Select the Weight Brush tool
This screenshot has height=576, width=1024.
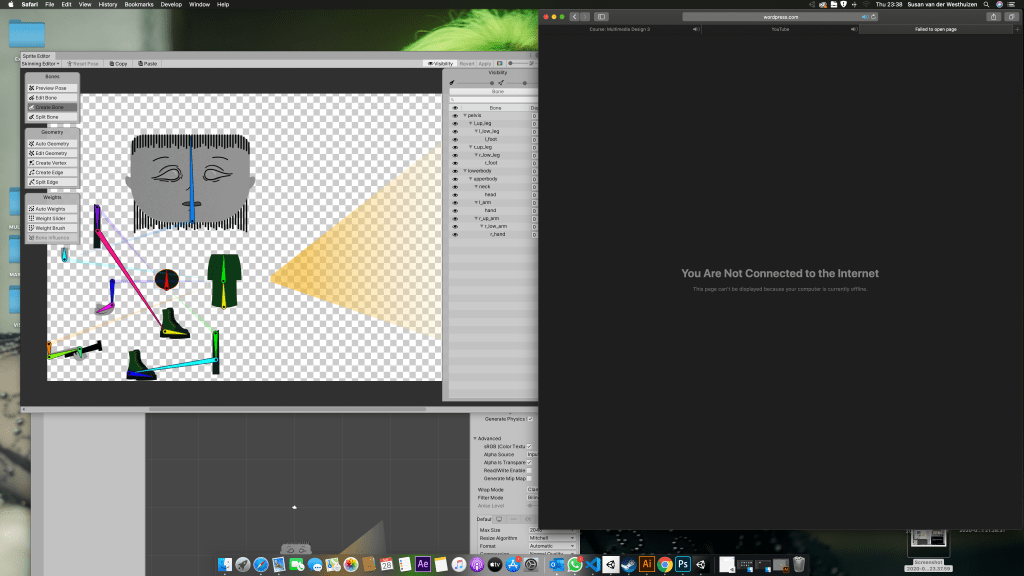point(52,228)
